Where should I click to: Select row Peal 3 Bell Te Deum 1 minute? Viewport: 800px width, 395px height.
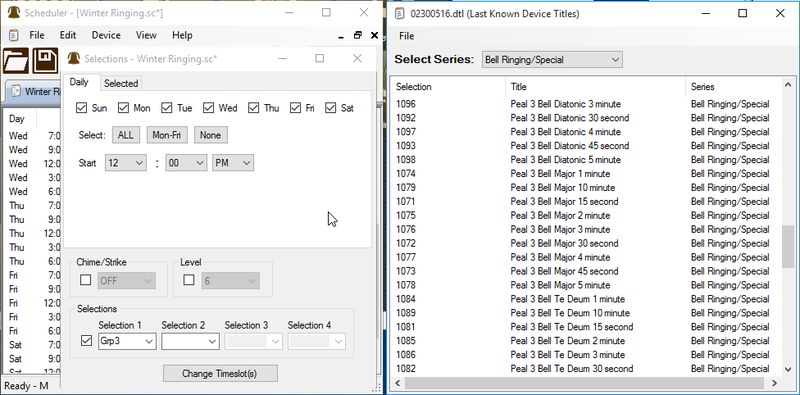coord(586,299)
